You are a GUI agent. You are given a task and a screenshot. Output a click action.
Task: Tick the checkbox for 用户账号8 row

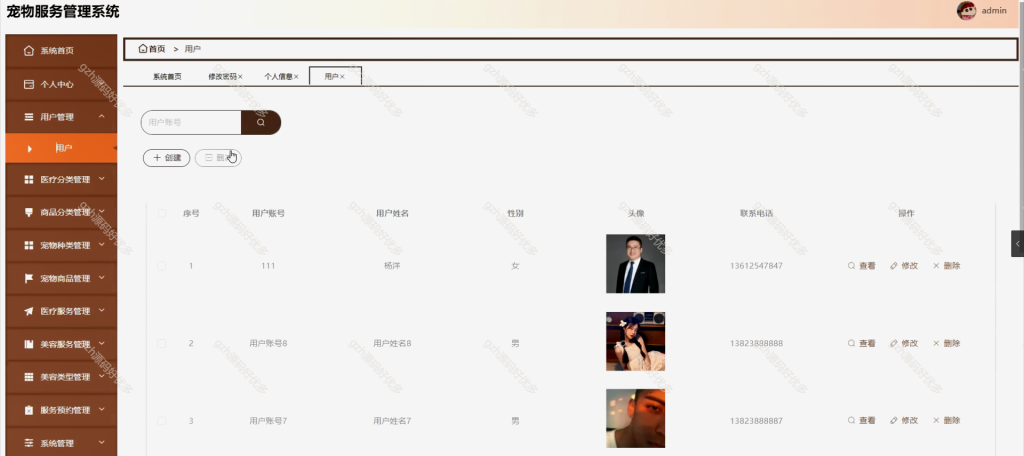tap(162, 343)
